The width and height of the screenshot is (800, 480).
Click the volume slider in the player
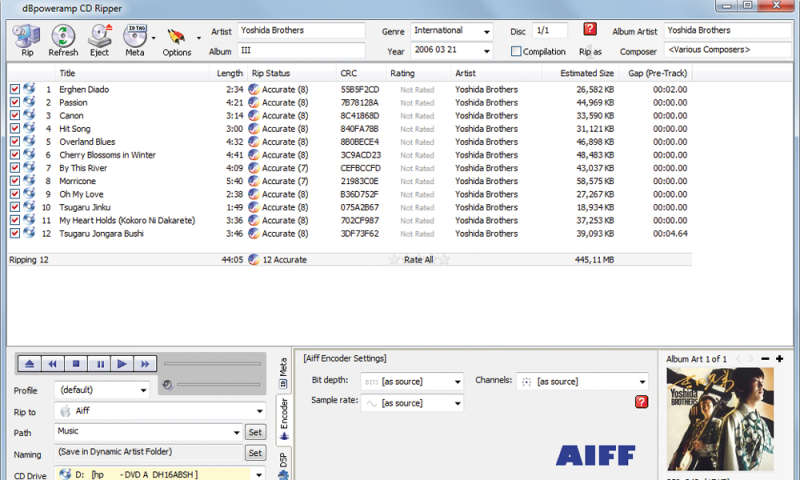pyautogui.click(x=218, y=385)
